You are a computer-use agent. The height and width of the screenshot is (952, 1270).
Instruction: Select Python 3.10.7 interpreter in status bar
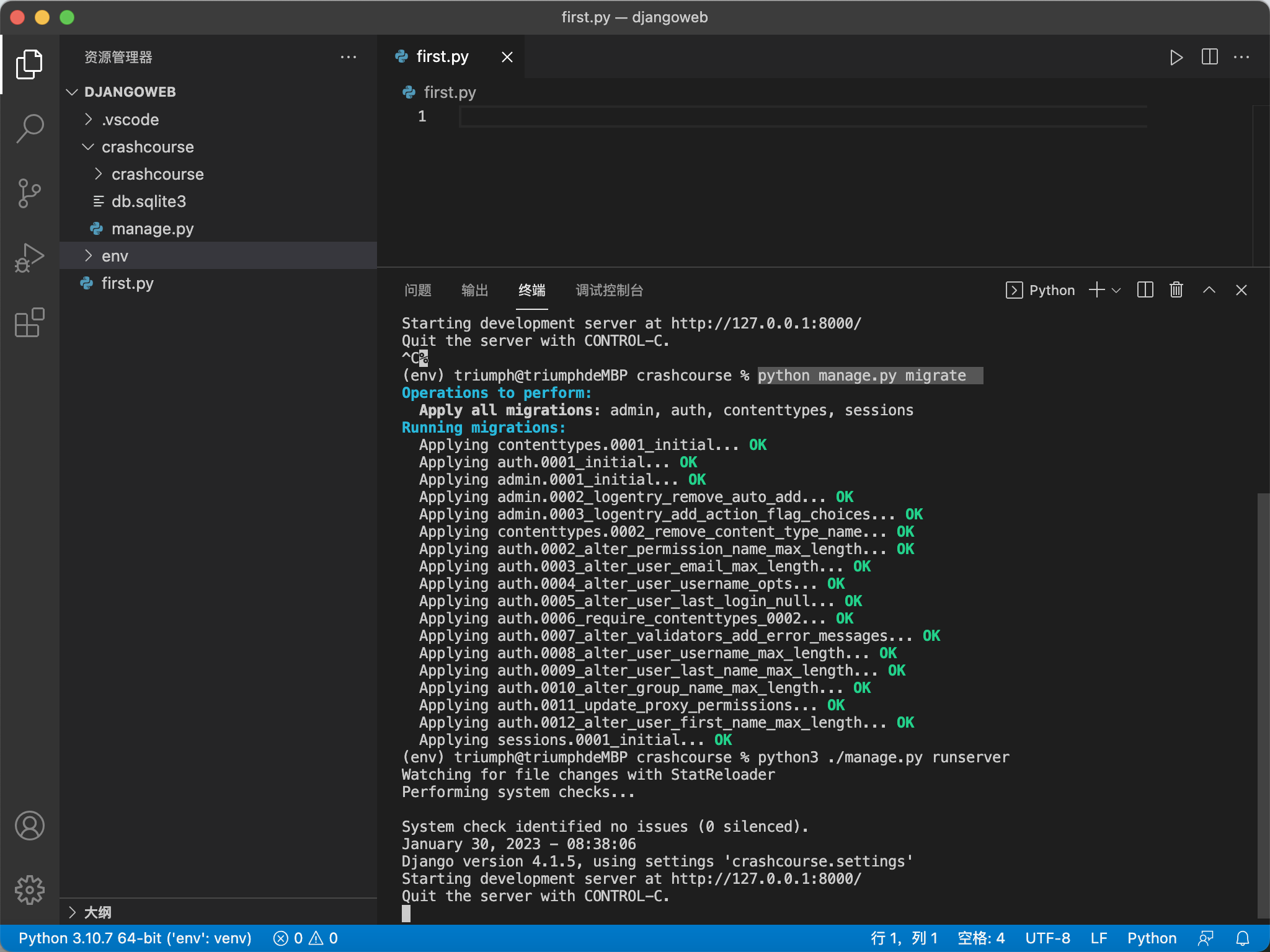tap(135, 938)
